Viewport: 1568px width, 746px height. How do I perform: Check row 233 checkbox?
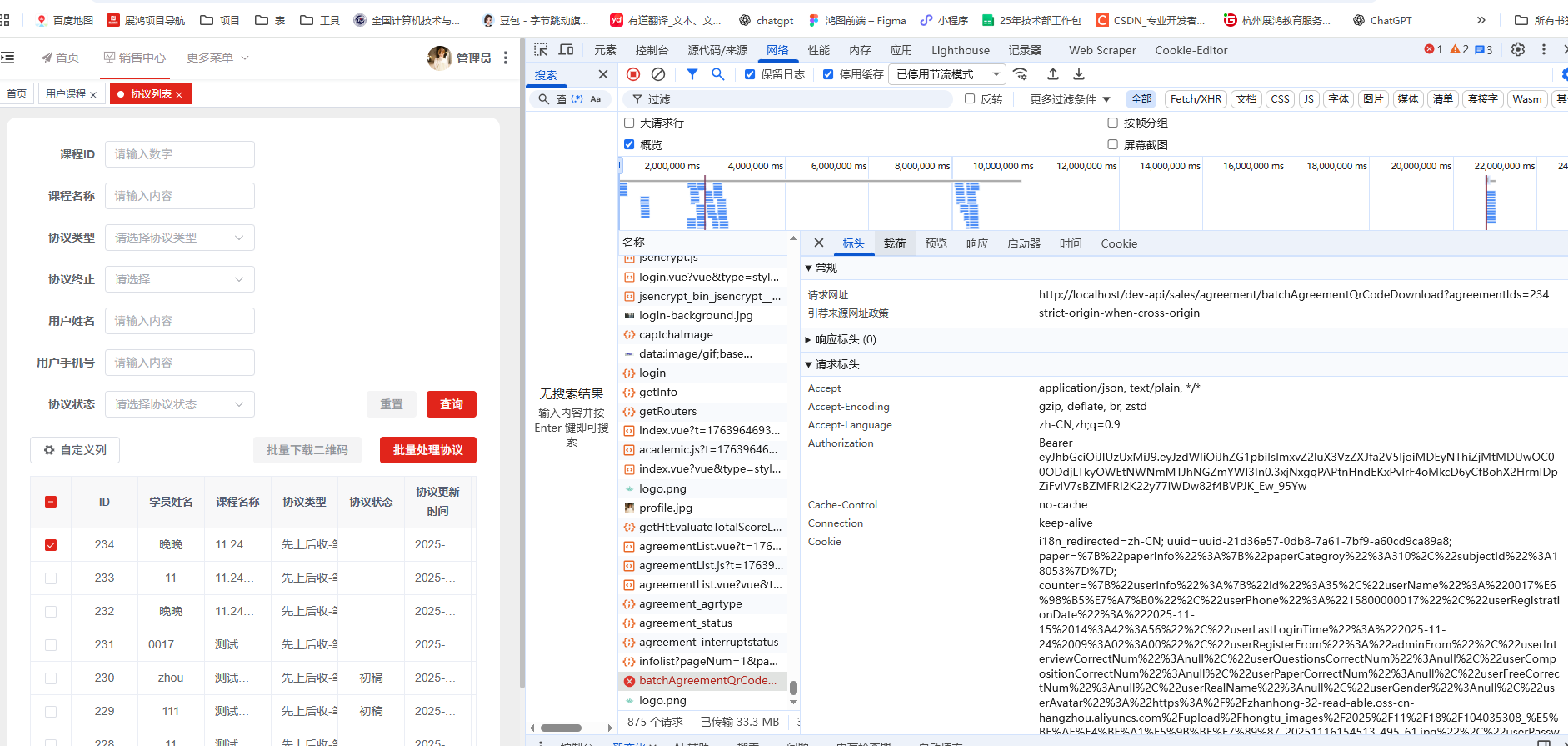tap(51, 578)
